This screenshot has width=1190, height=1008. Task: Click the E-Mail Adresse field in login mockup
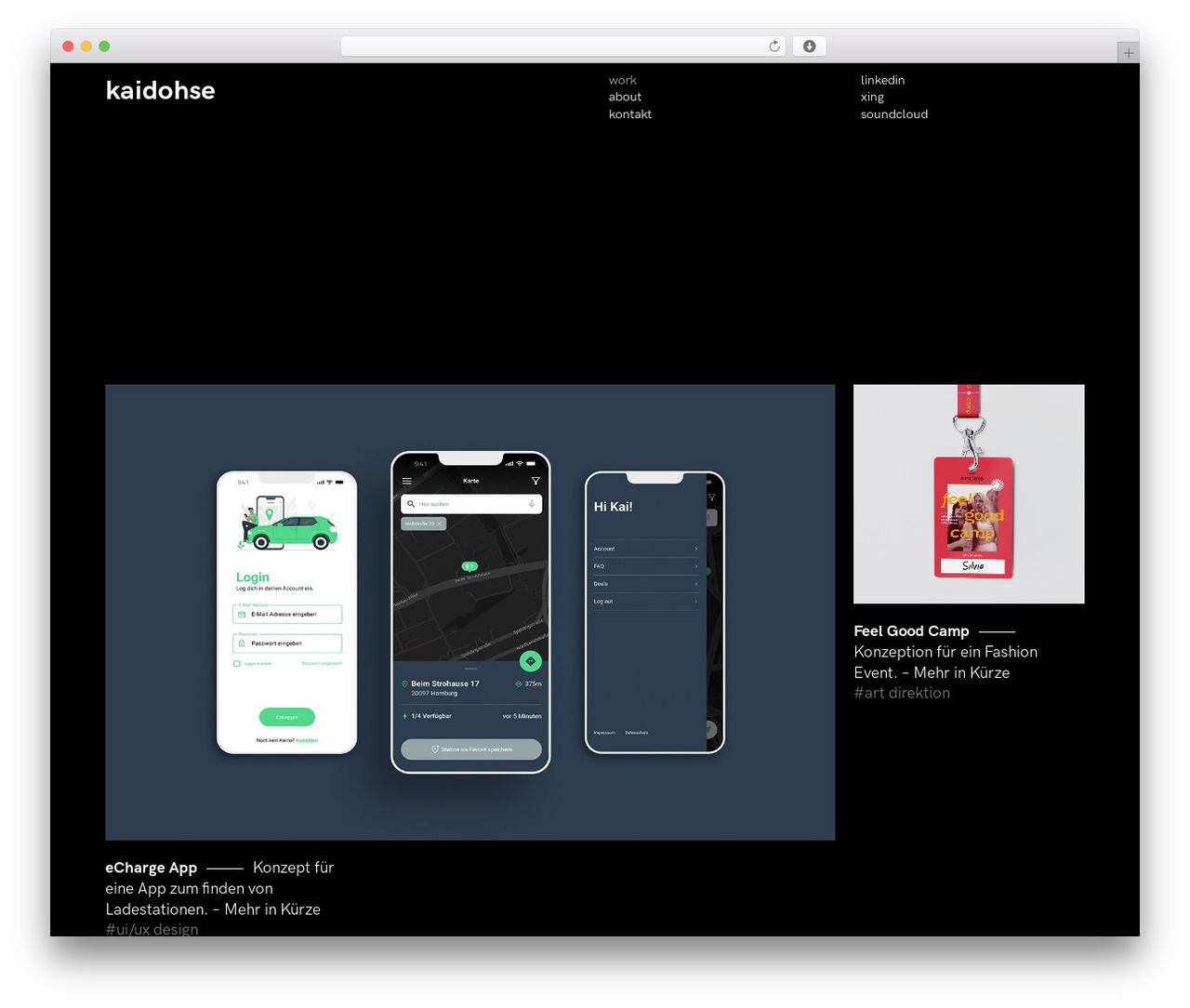click(x=287, y=615)
